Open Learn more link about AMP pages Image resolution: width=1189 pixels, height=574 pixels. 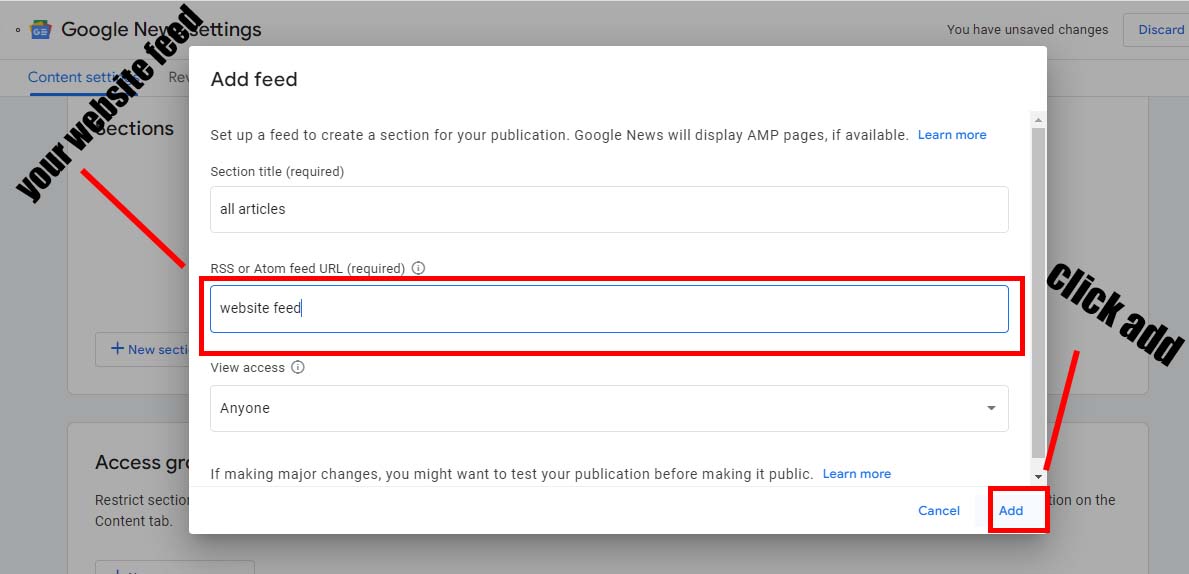[952, 135]
